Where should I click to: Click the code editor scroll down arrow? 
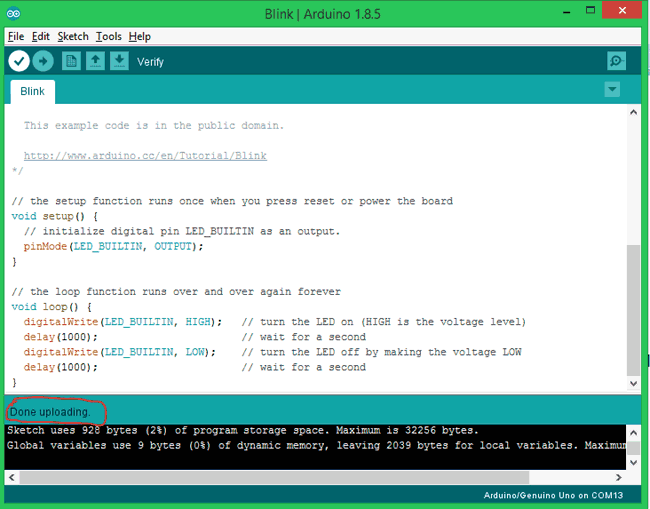(633, 383)
